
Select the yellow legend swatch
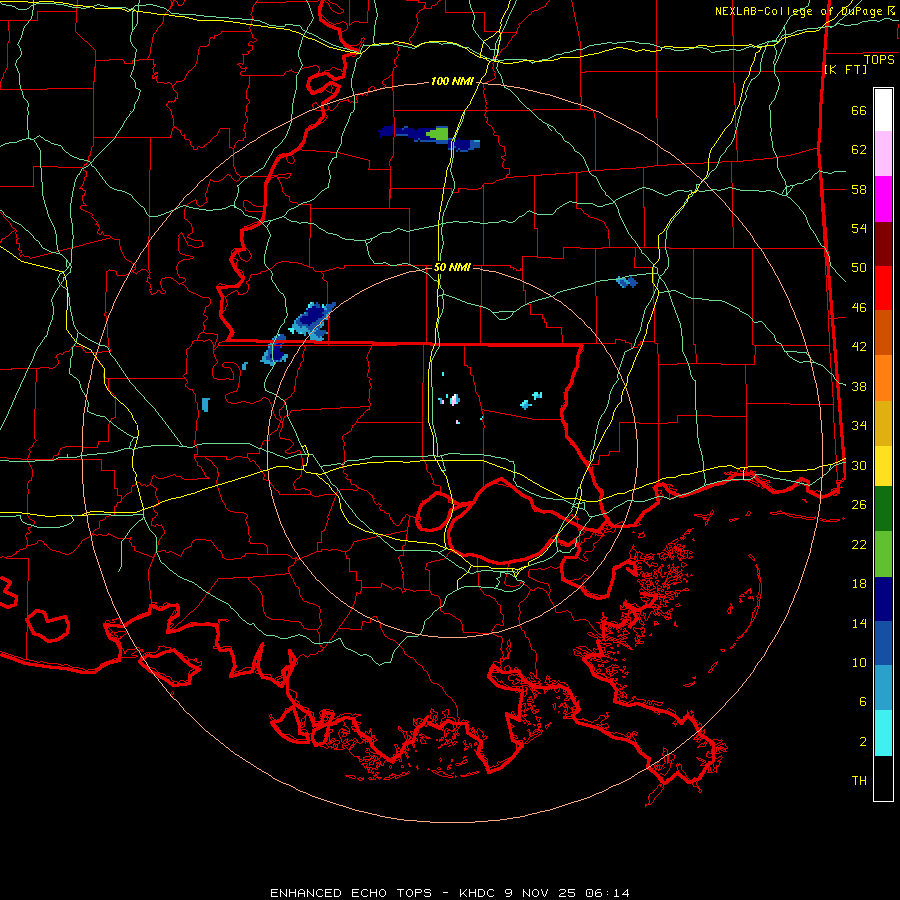click(x=883, y=466)
